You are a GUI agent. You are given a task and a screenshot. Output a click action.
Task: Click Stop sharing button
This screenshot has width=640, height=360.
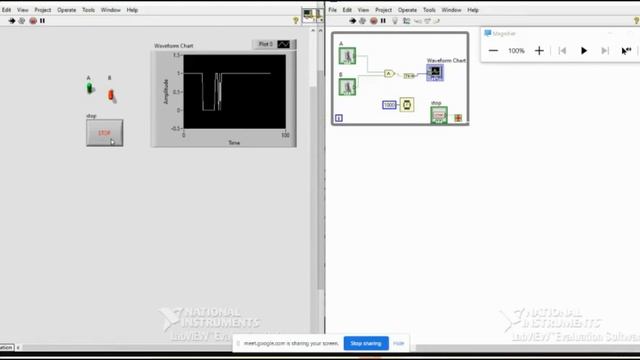tap(366, 343)
